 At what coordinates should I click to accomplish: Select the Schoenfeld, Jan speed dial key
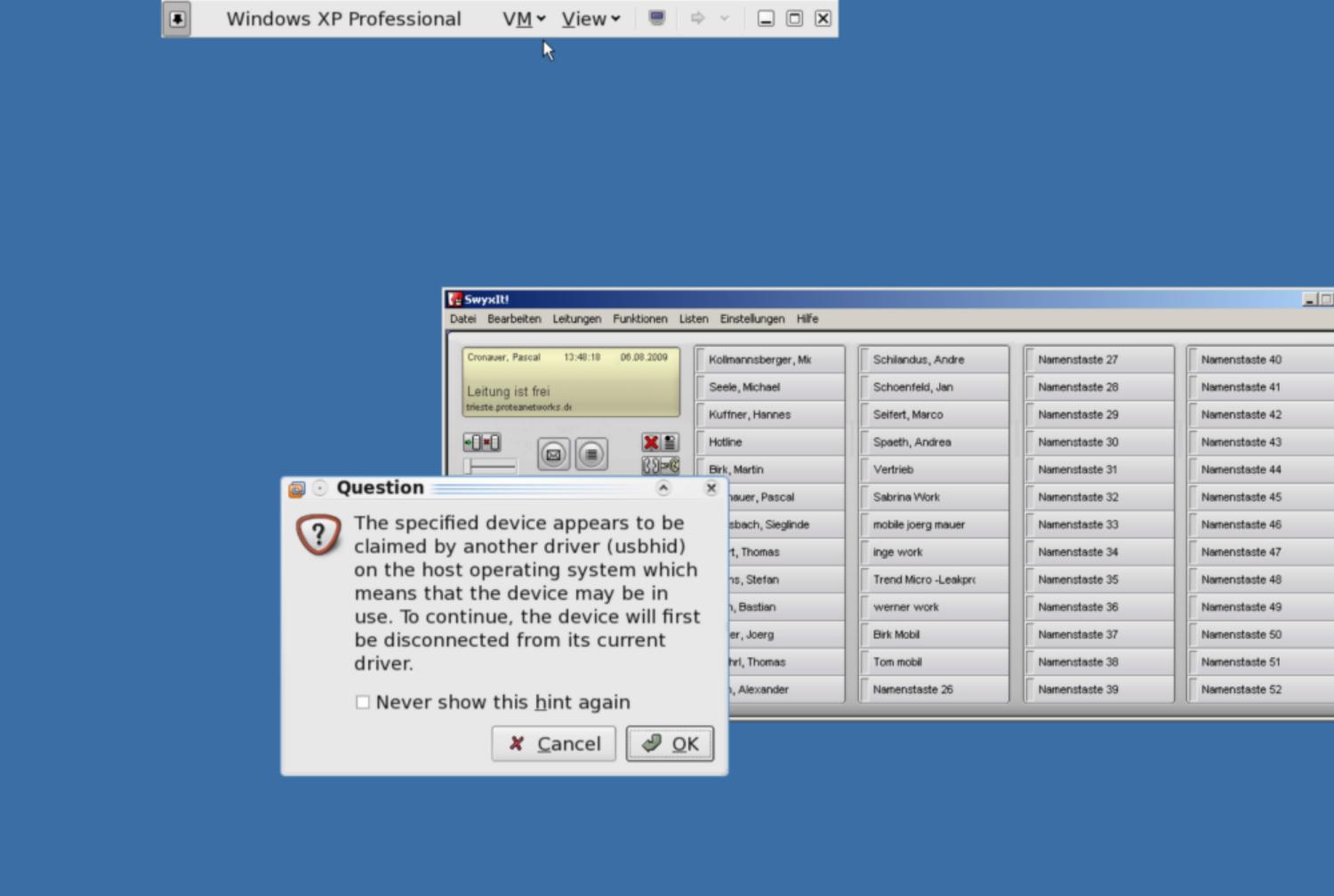[x=934, y=388]
